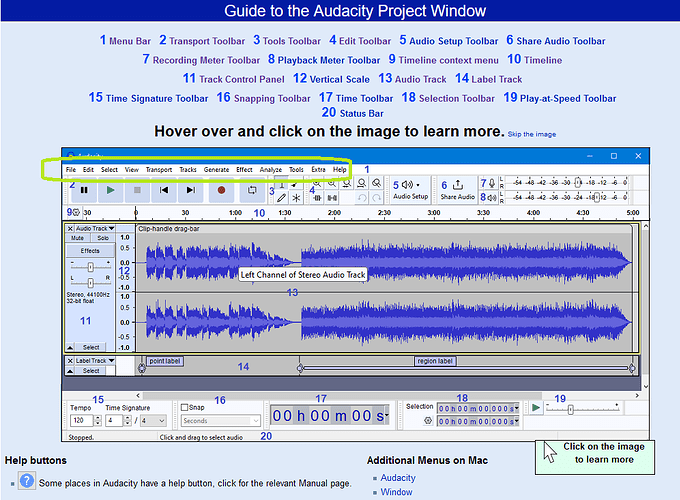
Task: Toggle the Solo button on Audio Track
Action: click(103, 238)
